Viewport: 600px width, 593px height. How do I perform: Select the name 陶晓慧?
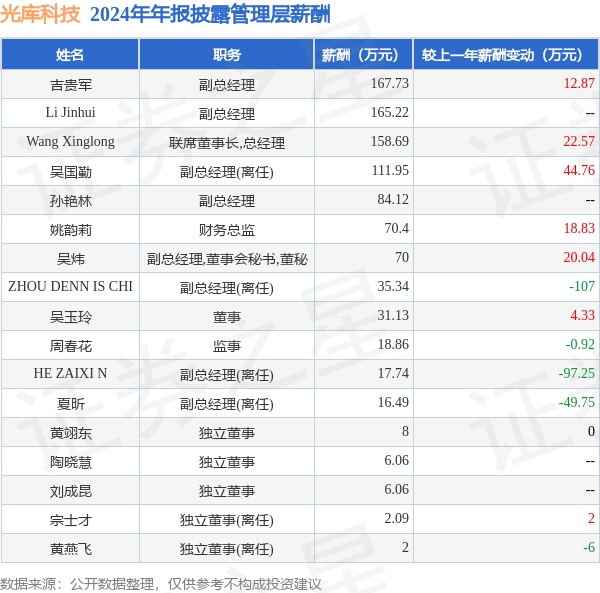pos(71,462)
